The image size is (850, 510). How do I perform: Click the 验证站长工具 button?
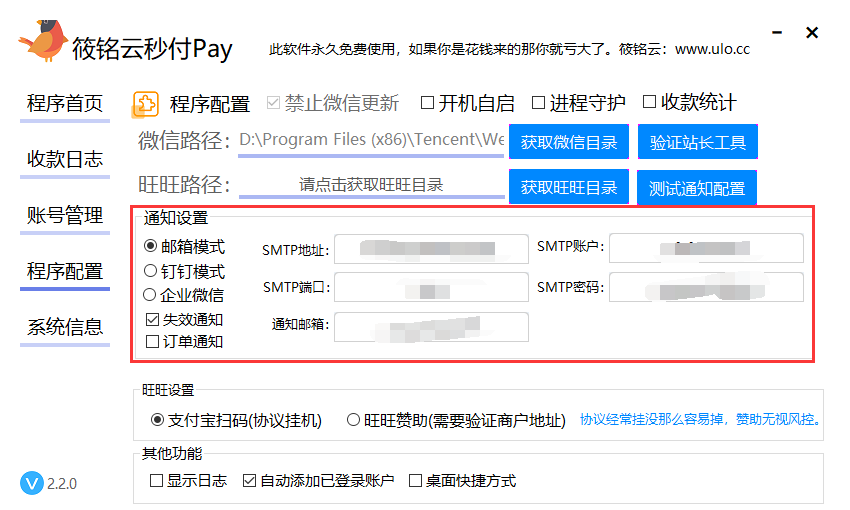click(698, 142)
